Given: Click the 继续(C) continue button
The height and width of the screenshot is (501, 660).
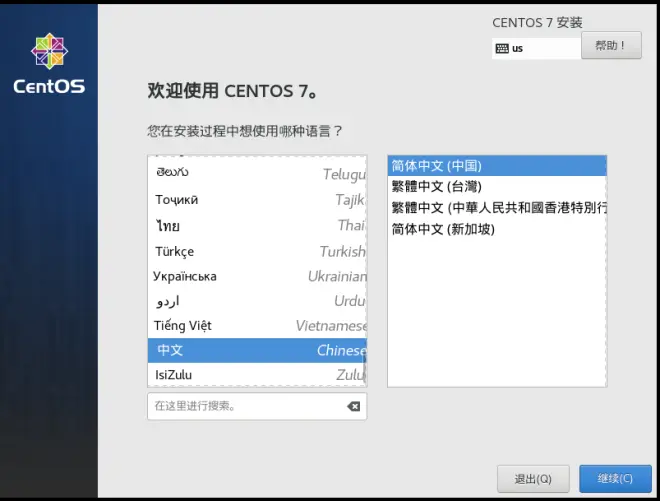Looking at the screenshot, I should (x=615, y=479).
